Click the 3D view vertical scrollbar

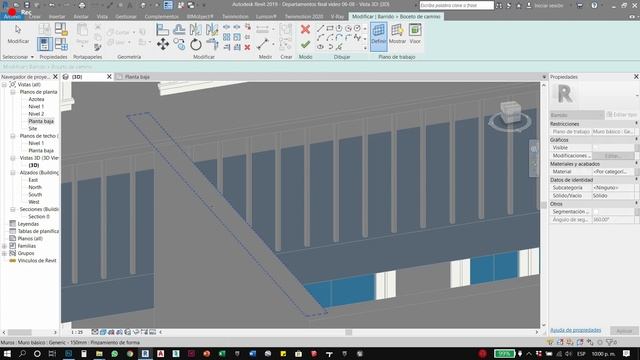543,204
